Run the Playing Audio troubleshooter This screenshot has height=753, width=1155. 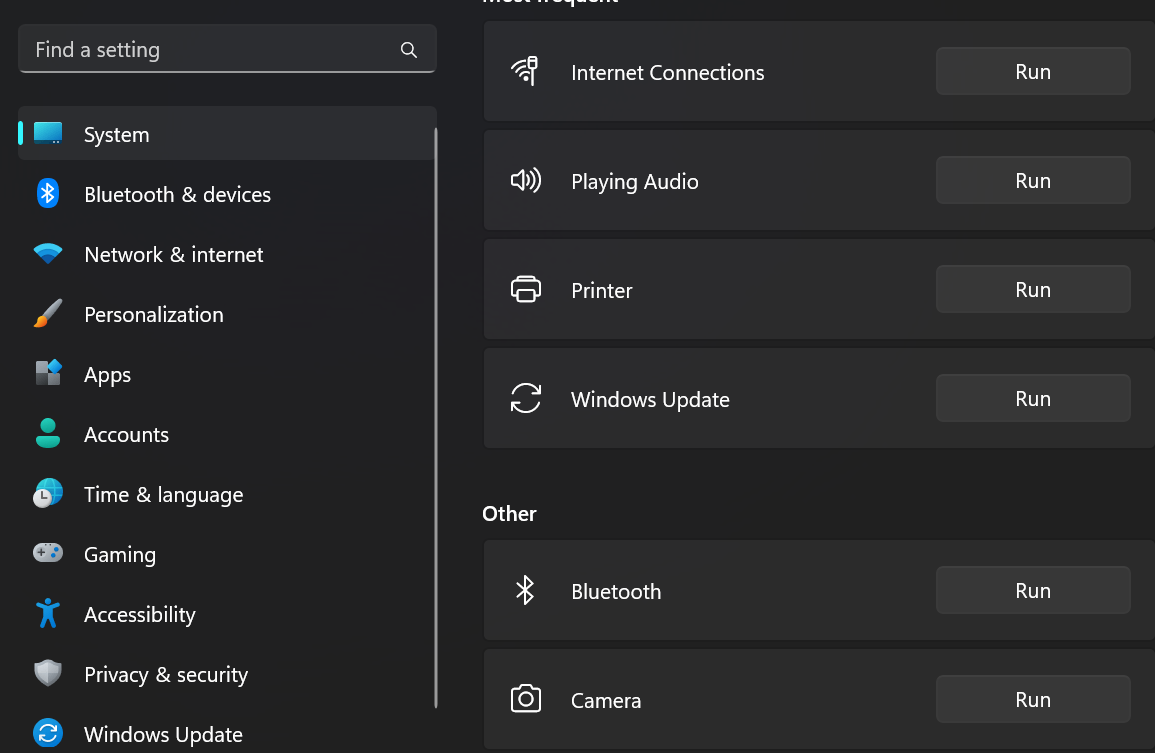click(1032, 181)
